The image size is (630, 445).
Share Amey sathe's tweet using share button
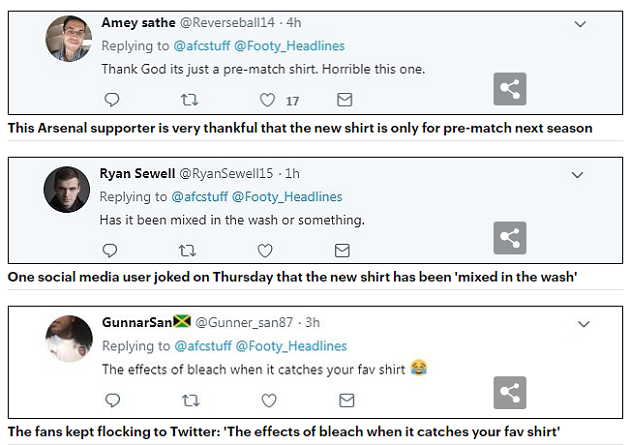[x=510, y=89]
